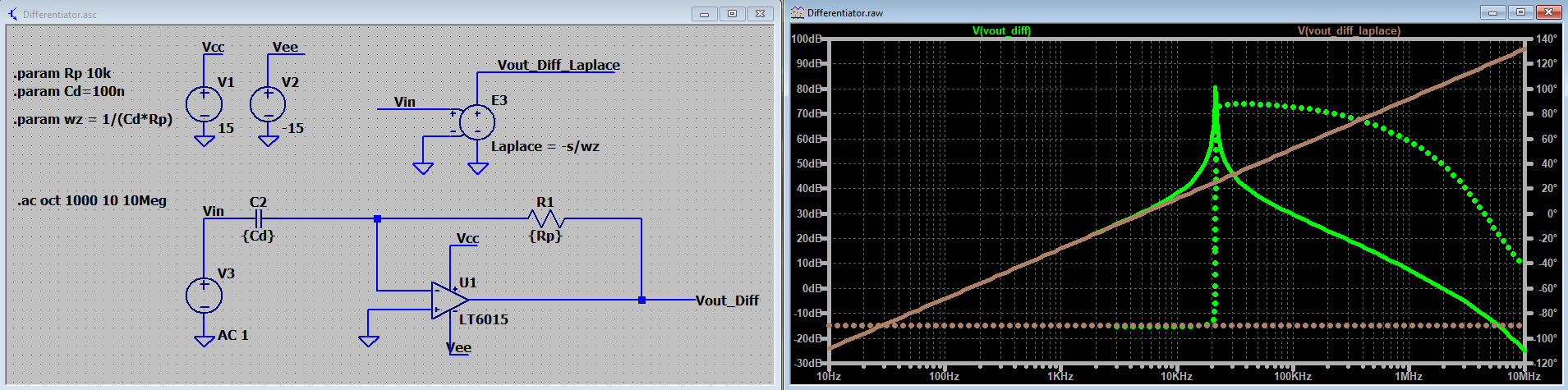This screenshot has height=390, width=1568.
Task: Click the V(vout_diff_laplace) trace label
Action: [1349, 30]
